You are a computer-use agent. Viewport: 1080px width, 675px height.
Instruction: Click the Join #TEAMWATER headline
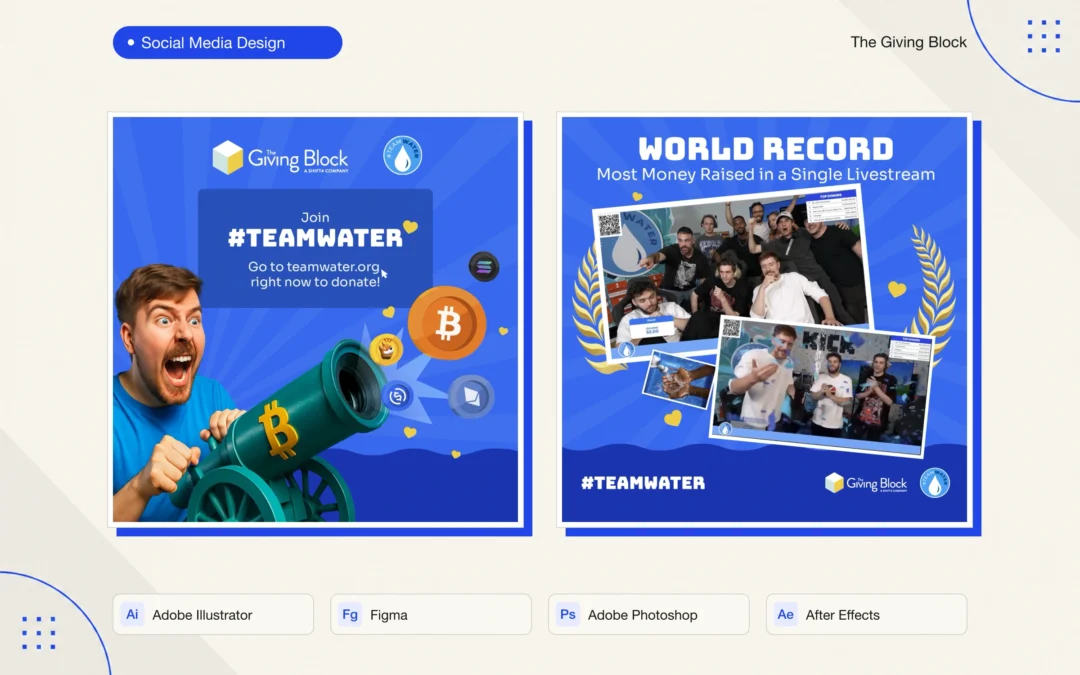tap(315, 230)
